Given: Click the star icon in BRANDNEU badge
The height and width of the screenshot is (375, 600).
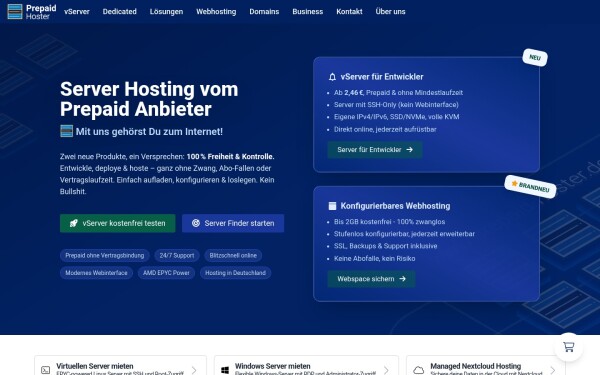Looking at the screenshot, I should (514, 183).
